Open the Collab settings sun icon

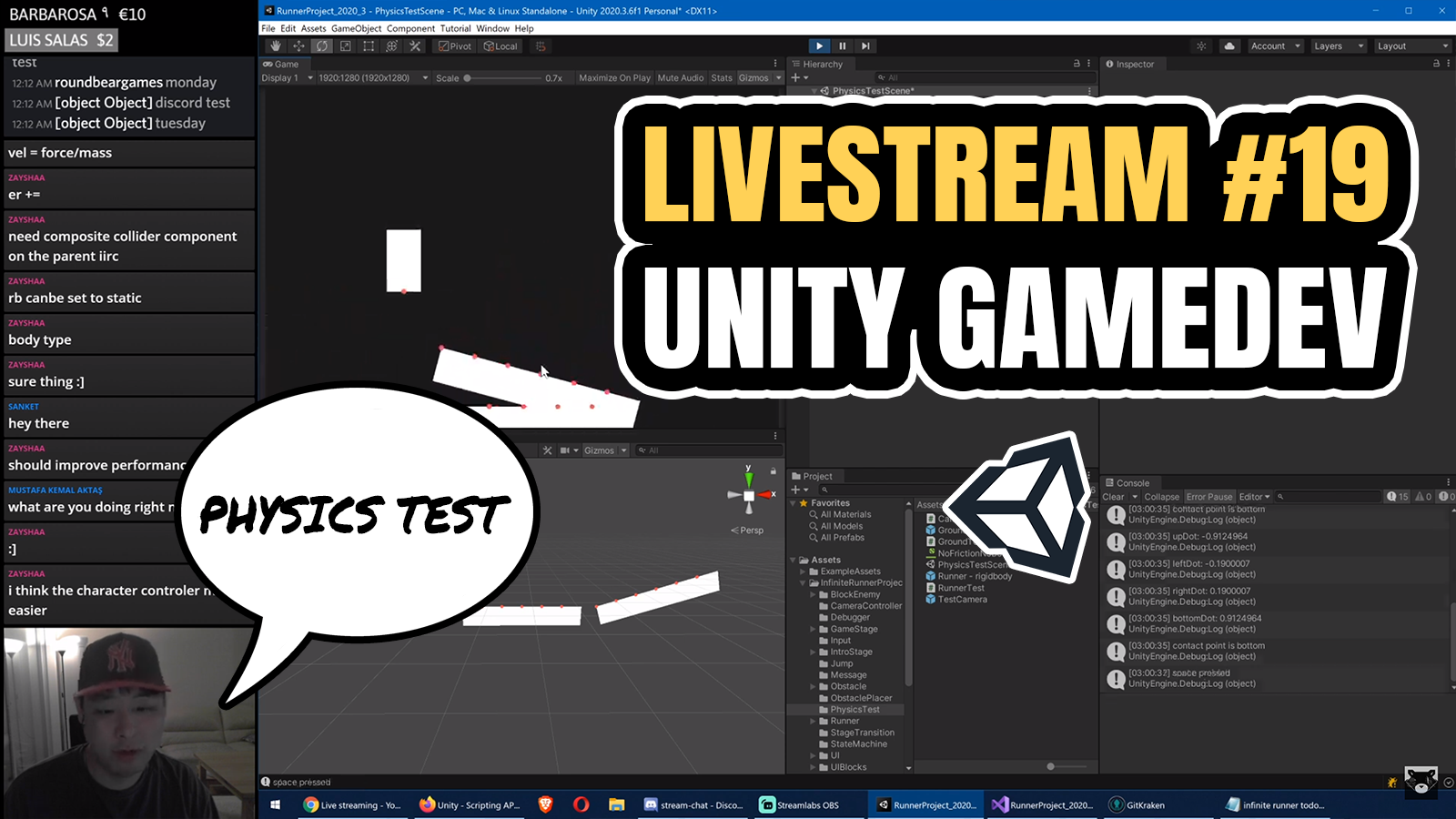click(1201, 46)
